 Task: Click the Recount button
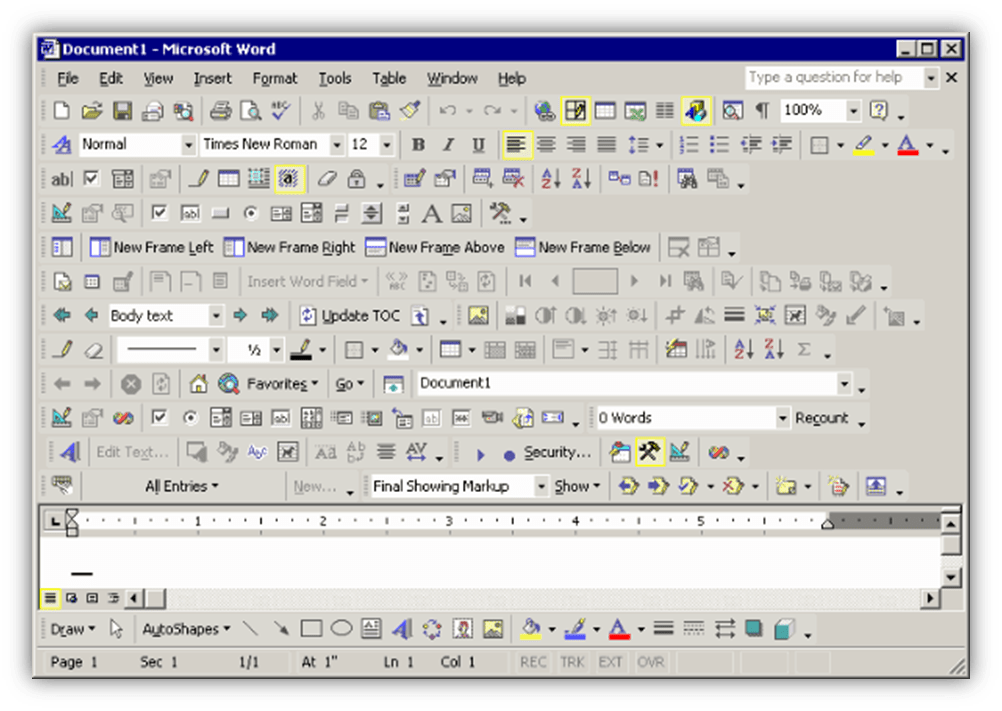(822, 418)
